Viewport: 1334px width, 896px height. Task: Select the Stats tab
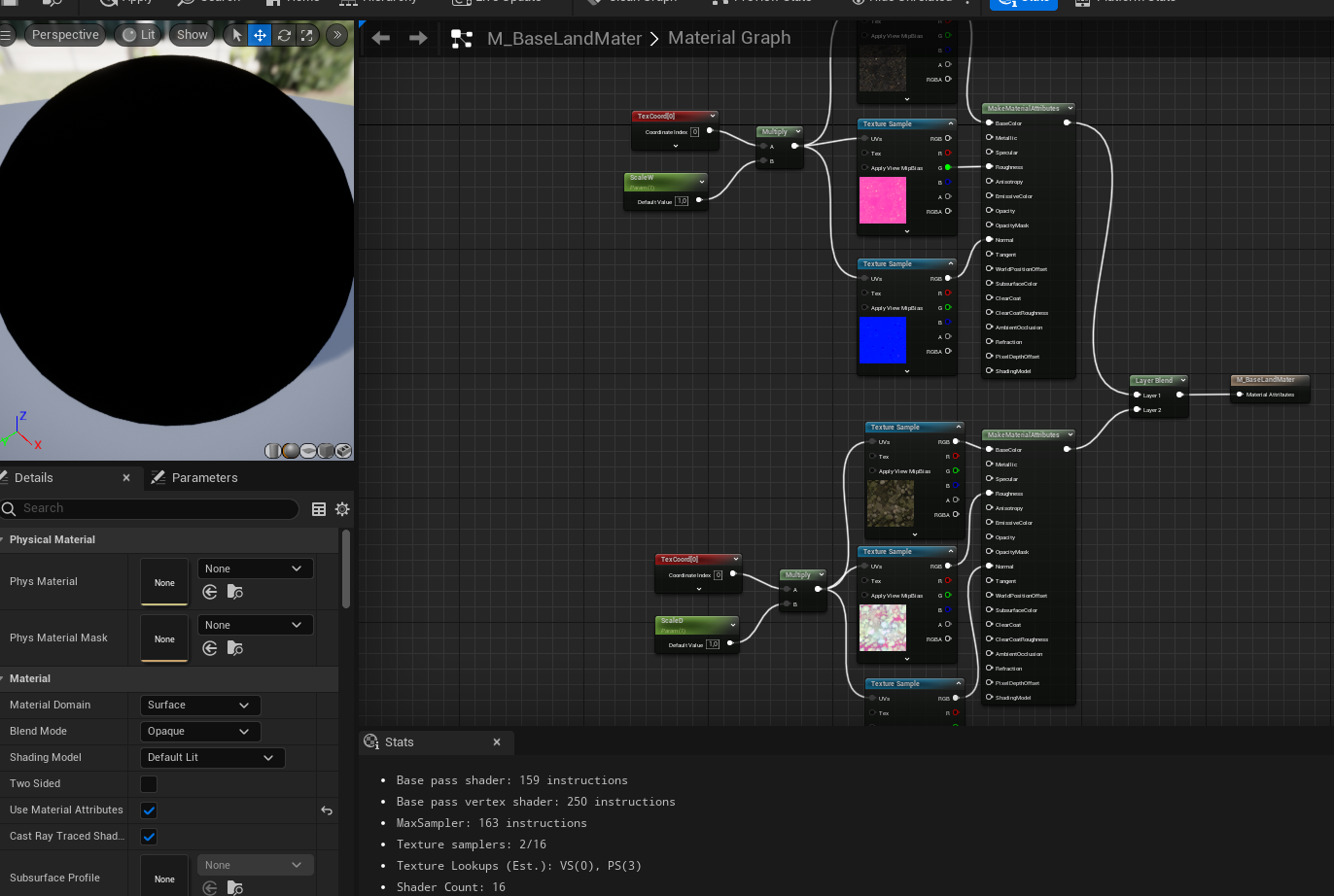(x=399, y=742)
